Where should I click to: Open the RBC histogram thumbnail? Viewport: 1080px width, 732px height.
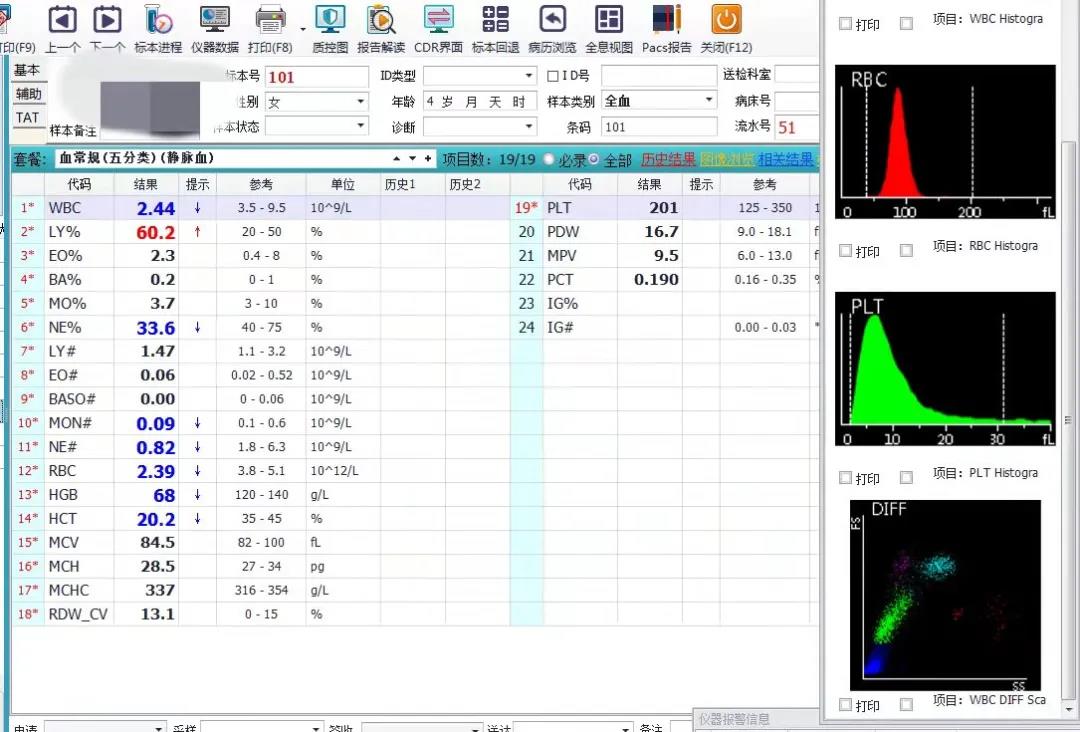(945, 142)
